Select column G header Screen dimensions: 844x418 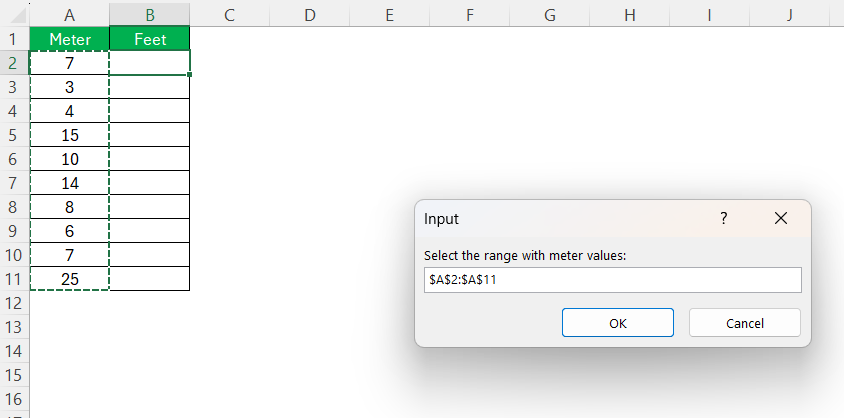(x=549, y=15)
